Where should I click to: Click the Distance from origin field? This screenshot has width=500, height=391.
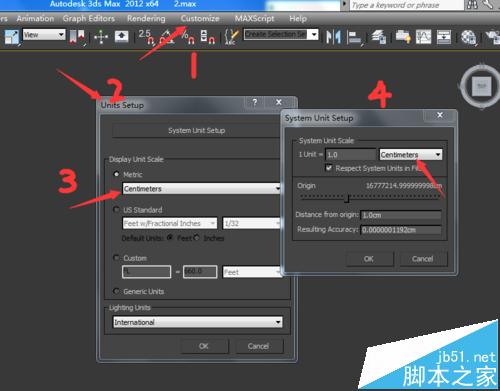click(x=401, y=215)
